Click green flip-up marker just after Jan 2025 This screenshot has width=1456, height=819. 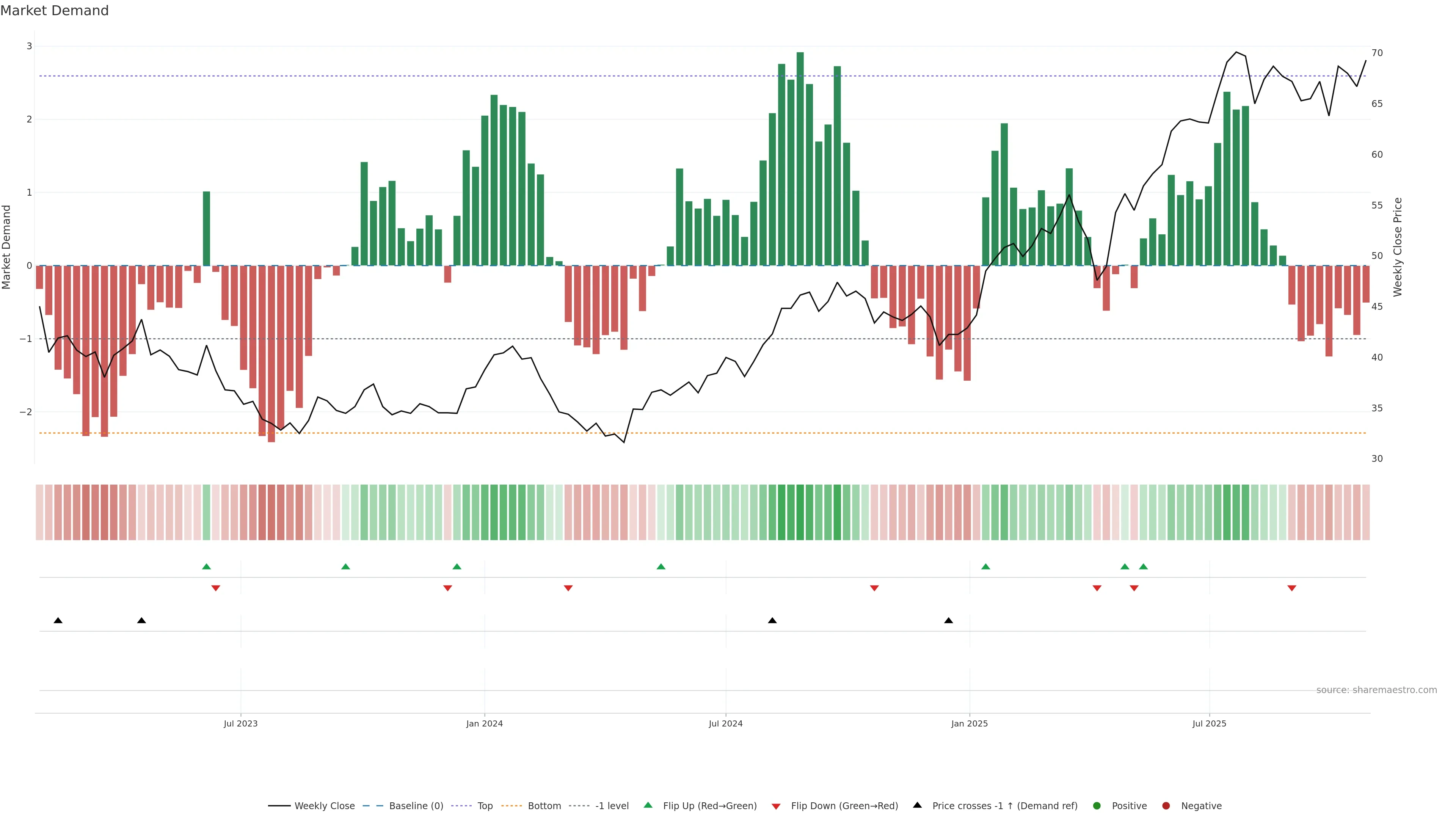click(986, 566)
